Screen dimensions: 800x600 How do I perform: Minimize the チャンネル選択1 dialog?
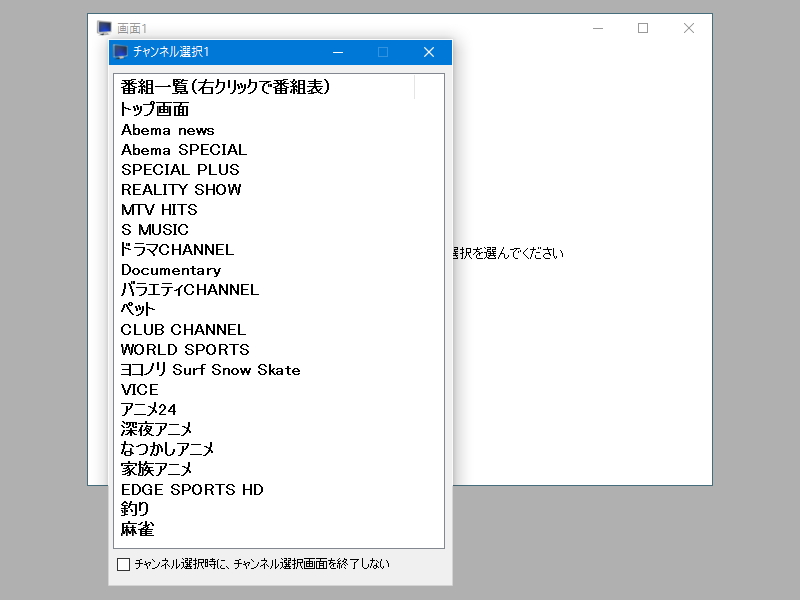338,52
